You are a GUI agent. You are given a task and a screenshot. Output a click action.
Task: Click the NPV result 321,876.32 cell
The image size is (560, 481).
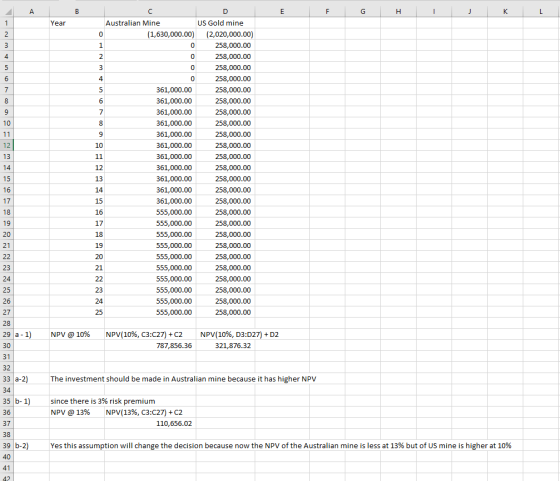[225, 346]
